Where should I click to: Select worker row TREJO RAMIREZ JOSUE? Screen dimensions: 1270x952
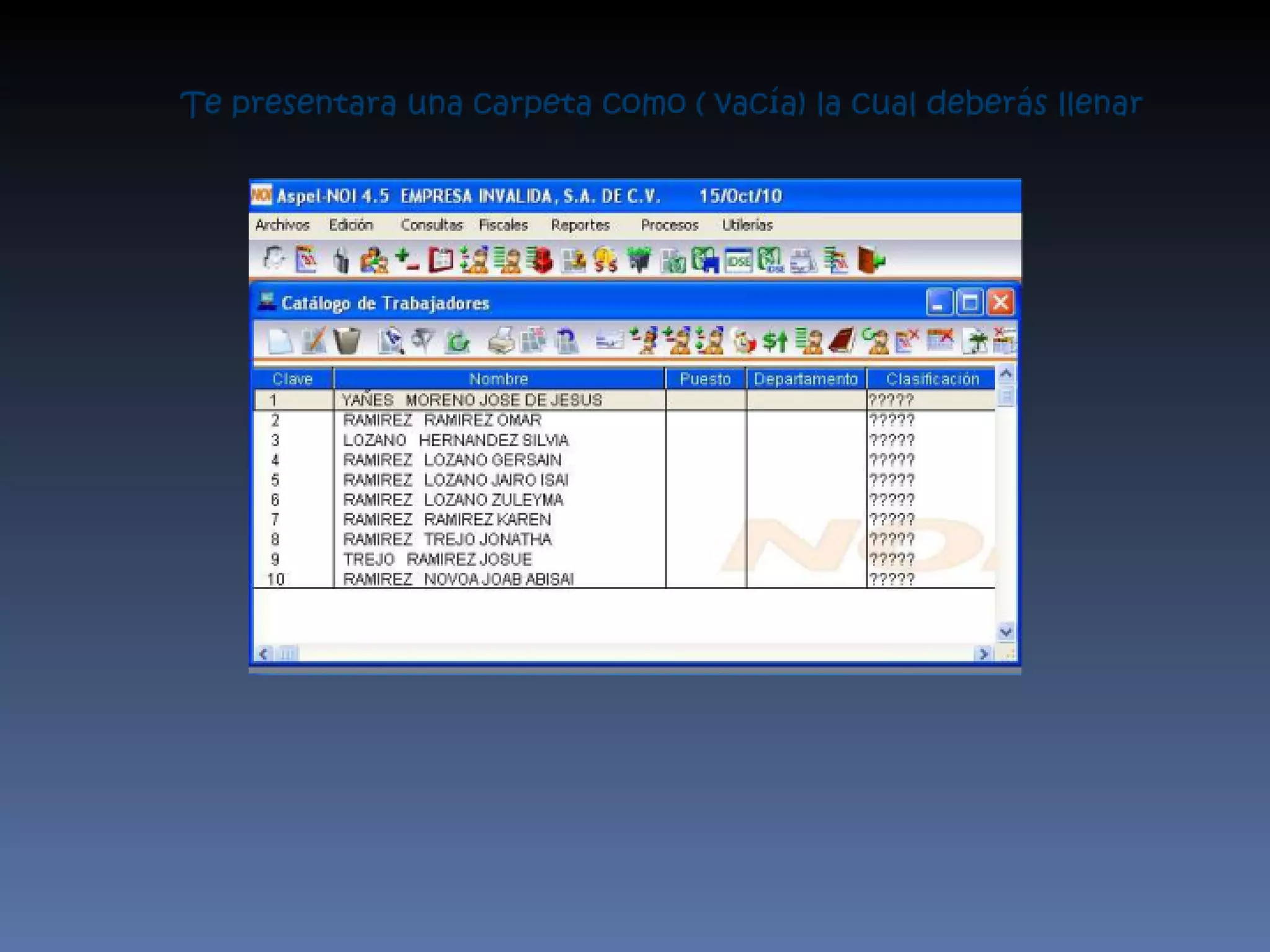437,559
